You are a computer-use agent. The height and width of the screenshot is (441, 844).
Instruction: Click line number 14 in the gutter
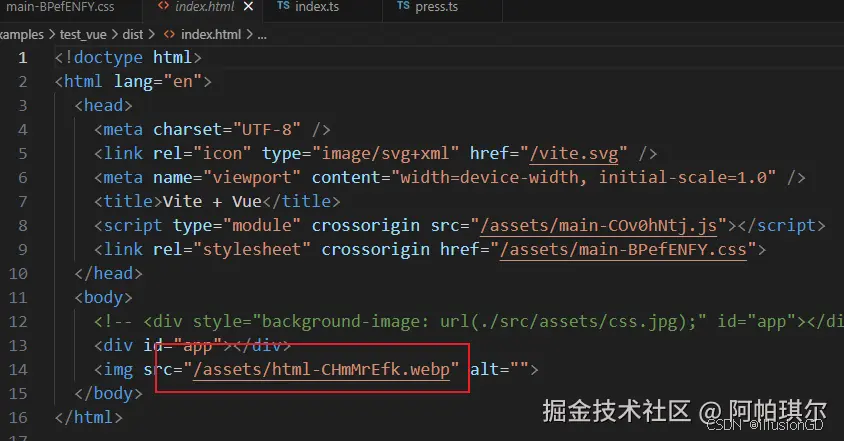(18, 370)
